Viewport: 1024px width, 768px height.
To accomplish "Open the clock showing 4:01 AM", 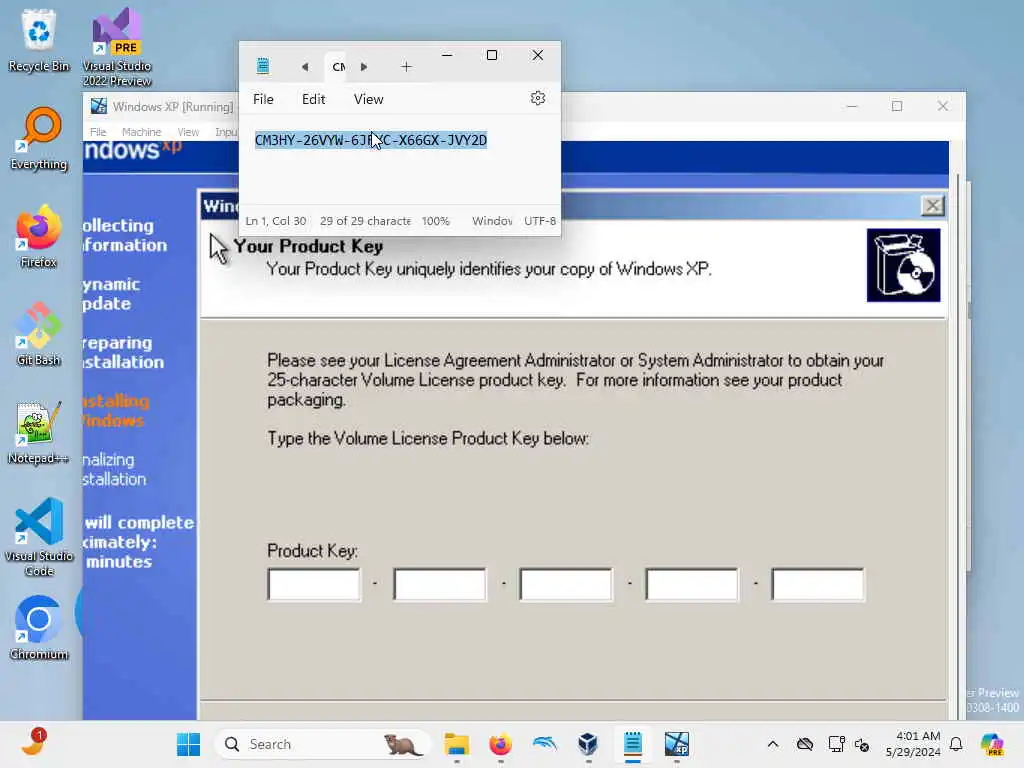I will point(912,744).
